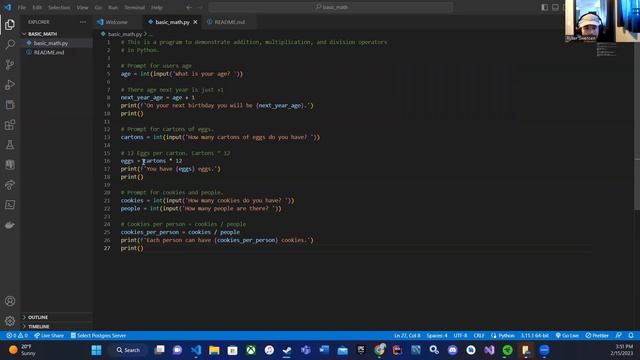Viewport: 640px width, 360px height.
Task: Open the Go menu
Action: coord(98,7)
